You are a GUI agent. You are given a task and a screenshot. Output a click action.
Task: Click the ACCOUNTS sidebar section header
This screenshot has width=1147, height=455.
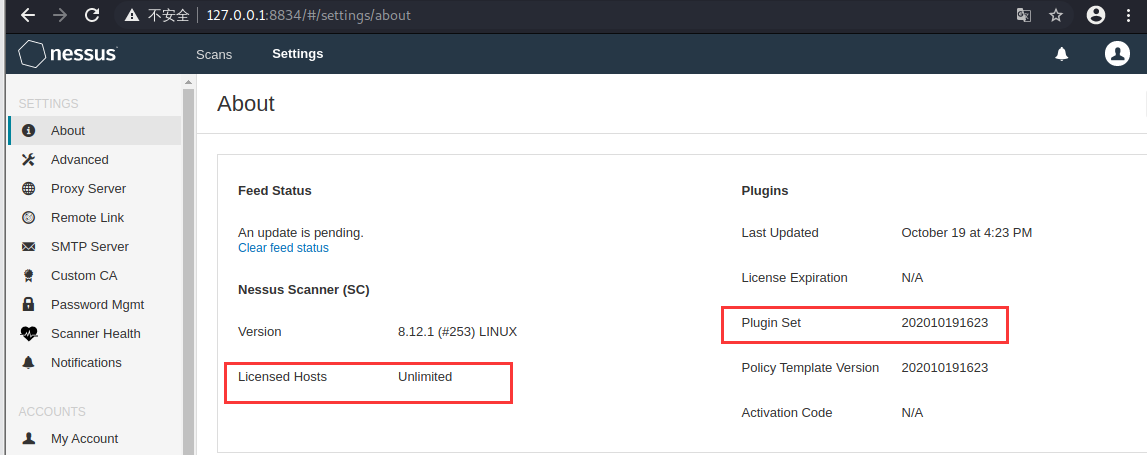click(x=52, y=412)
